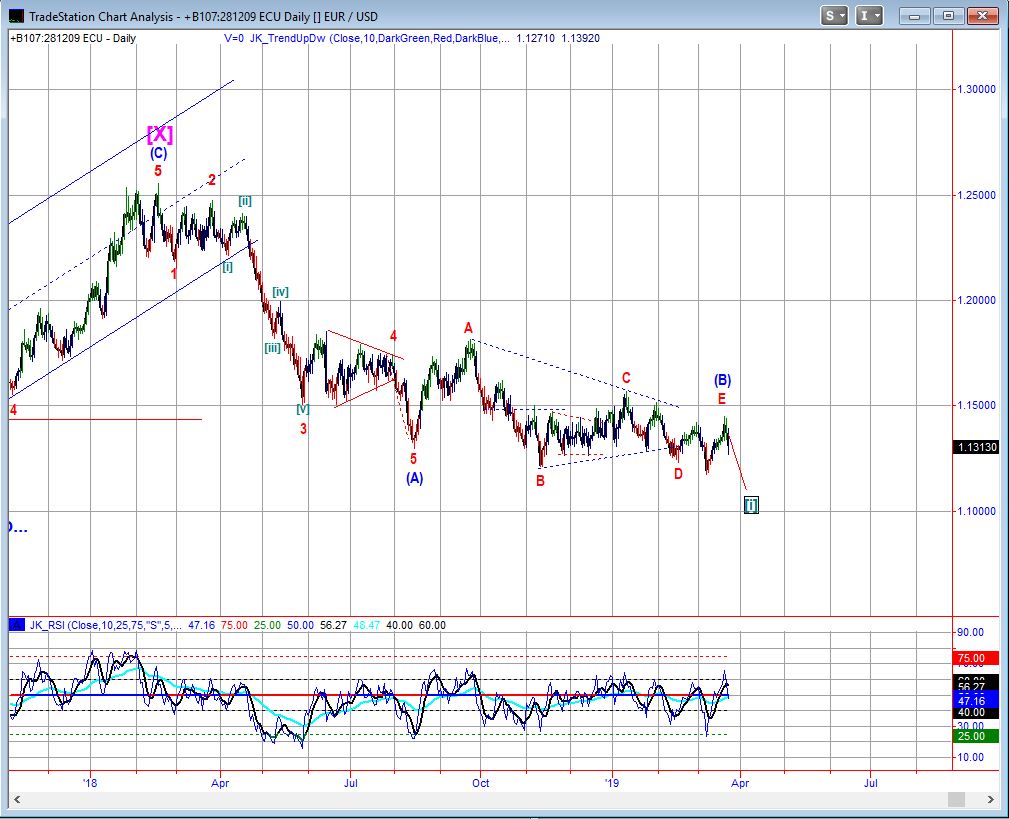This screenshot has height=819, width=1009.
Task: Click the '19 year label on time axis
Action: (611, 783)
